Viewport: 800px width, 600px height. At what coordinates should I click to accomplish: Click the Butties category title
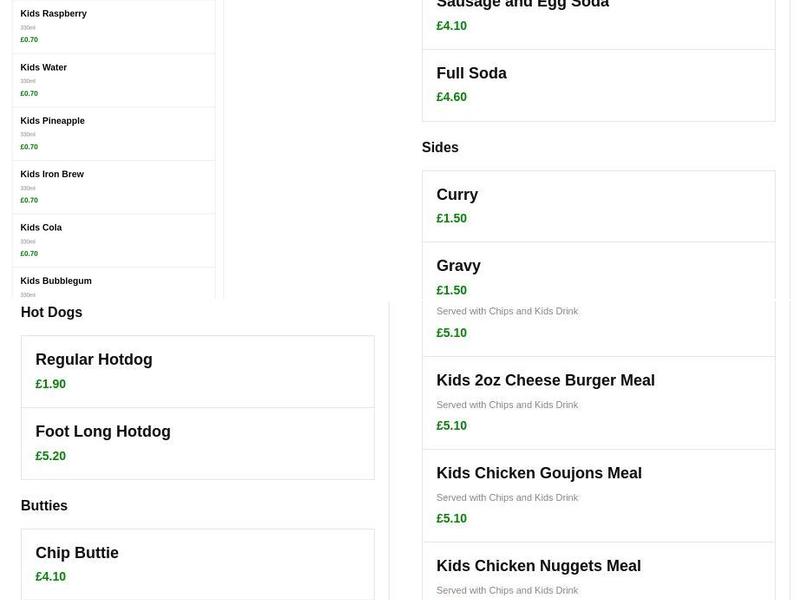click(44, 505)
